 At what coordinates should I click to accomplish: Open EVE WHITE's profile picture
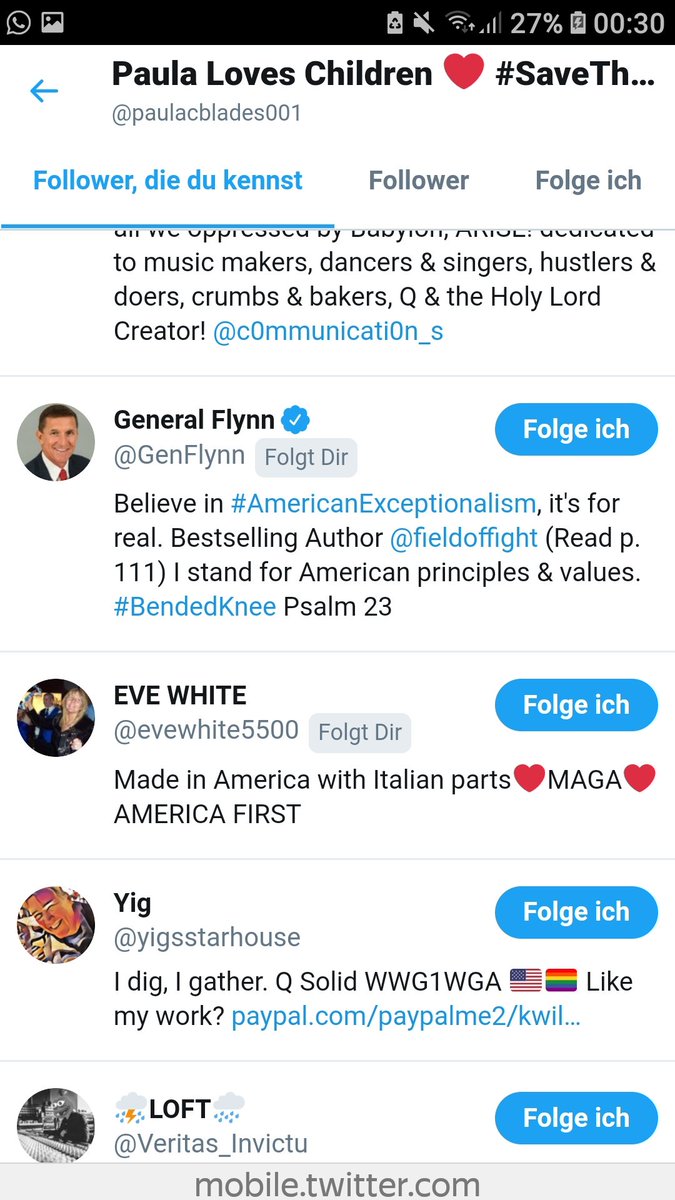click(56, 718)
